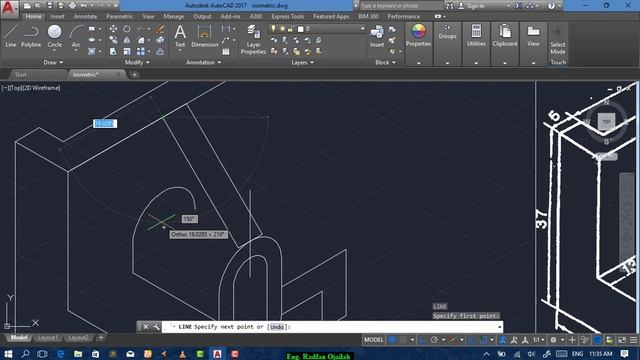Activate the Rotate tool in Modify panel
The width and height of the screenshot is (640, 360).
[x=127, y=29]
